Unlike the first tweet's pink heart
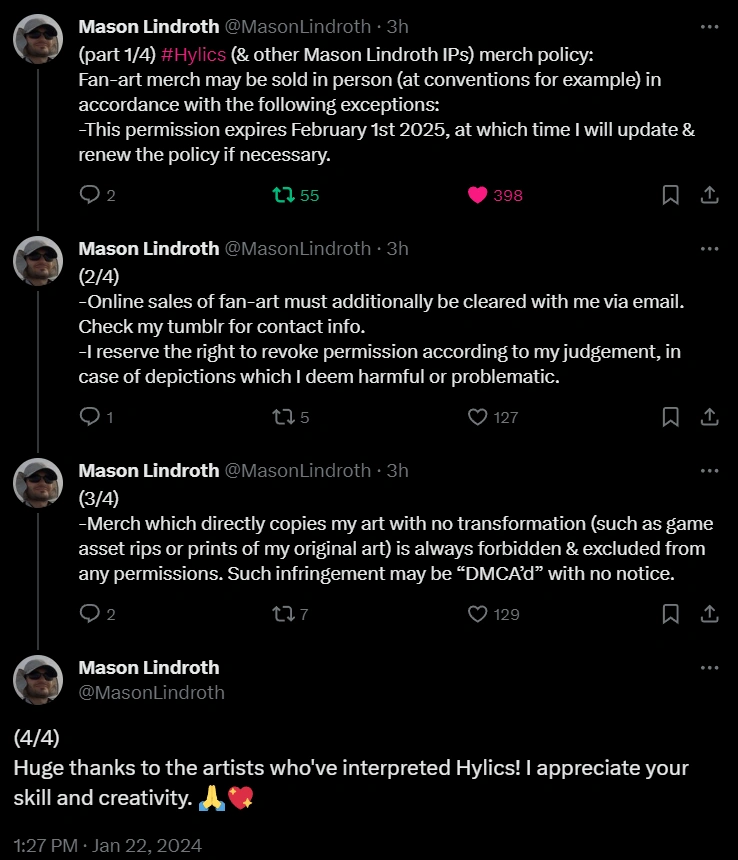Screen dimensions: 738x860 pos(474,195)
